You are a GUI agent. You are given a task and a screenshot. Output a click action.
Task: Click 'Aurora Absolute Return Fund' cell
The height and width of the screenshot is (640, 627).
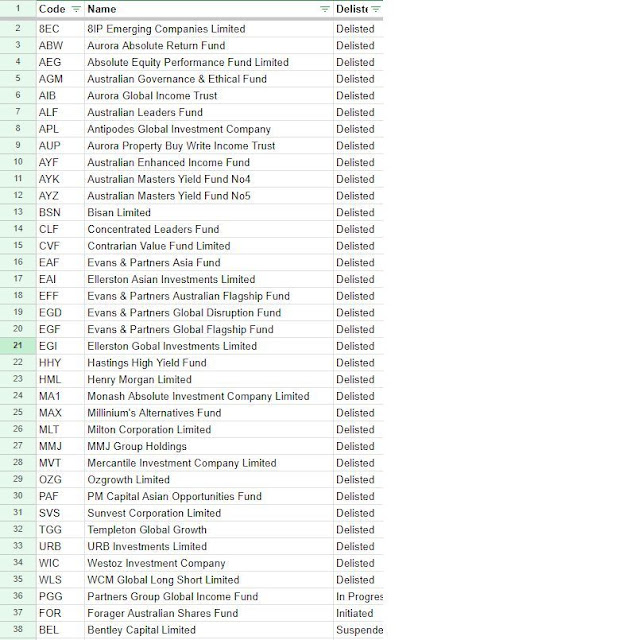tap(209, 46)
